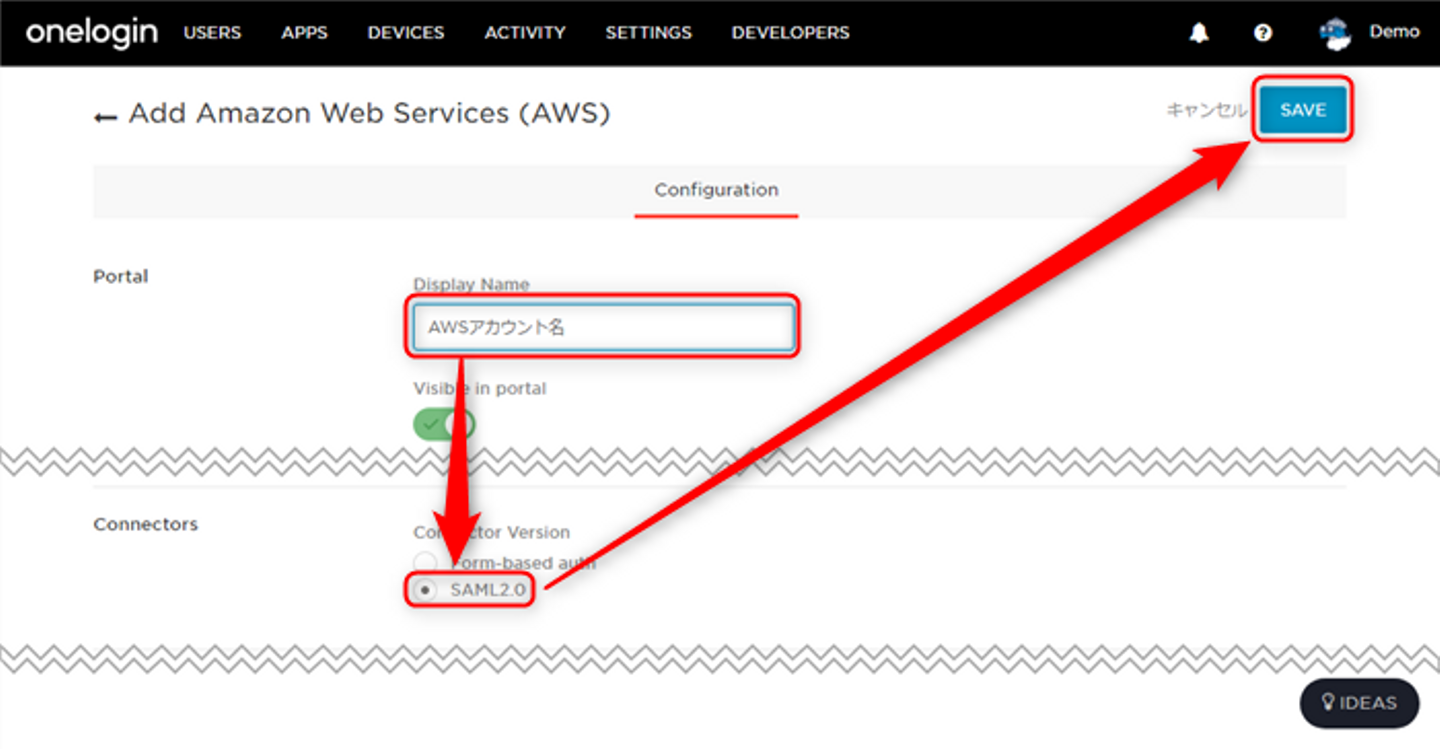Image resolution: width=1440 pixels, height=749 pixels.
Task: Toggle the Visible in portal switch
Action: [443, 425]
